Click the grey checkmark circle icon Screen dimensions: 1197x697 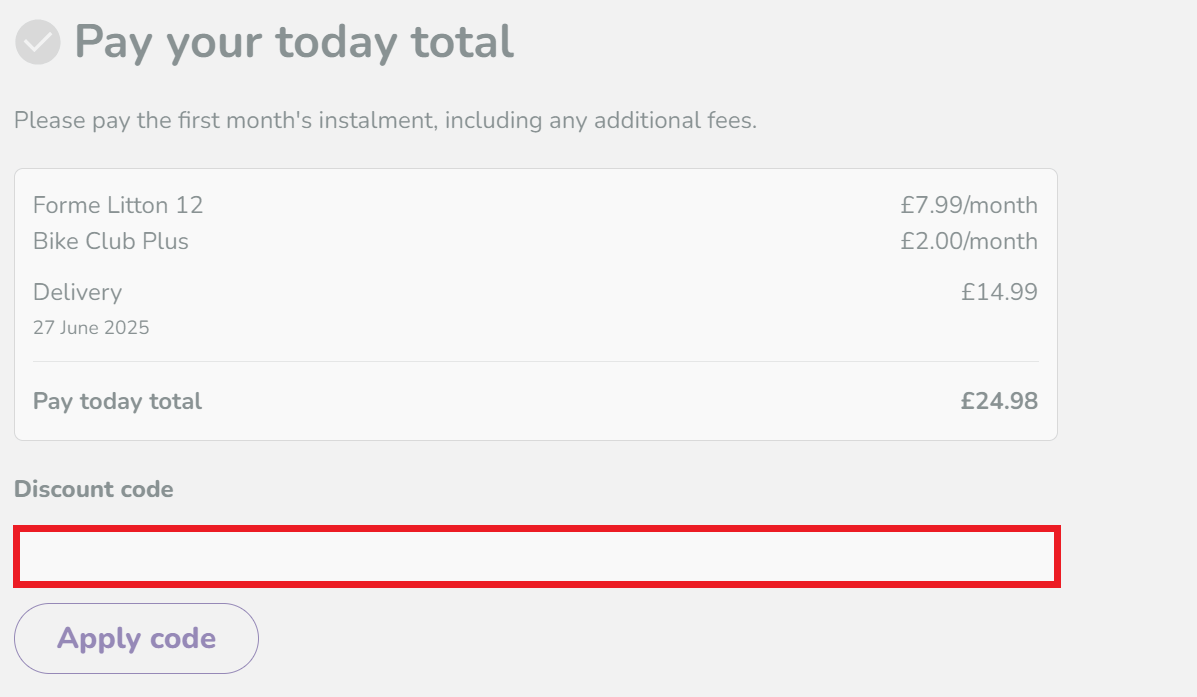[37, 42]
